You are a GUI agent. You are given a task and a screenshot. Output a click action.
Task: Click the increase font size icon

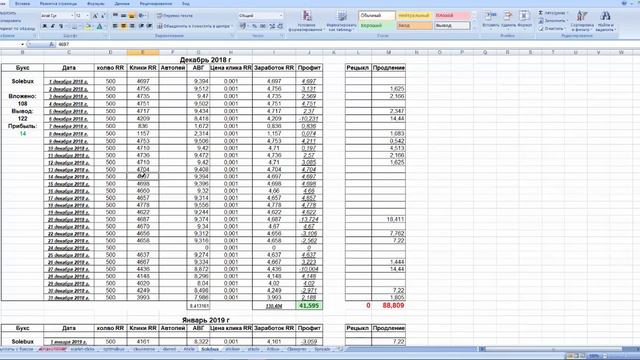(x=95, y=16)
